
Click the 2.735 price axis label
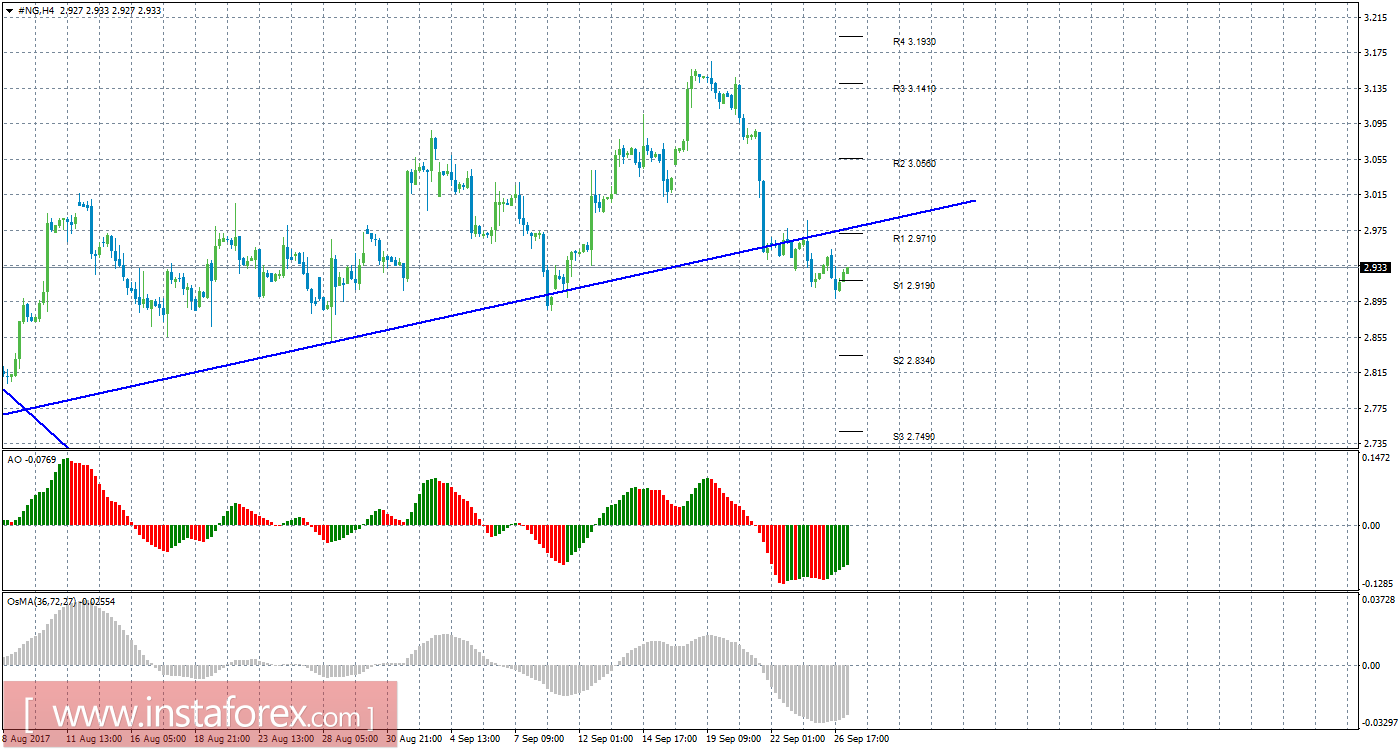[x=1375, y=443]
